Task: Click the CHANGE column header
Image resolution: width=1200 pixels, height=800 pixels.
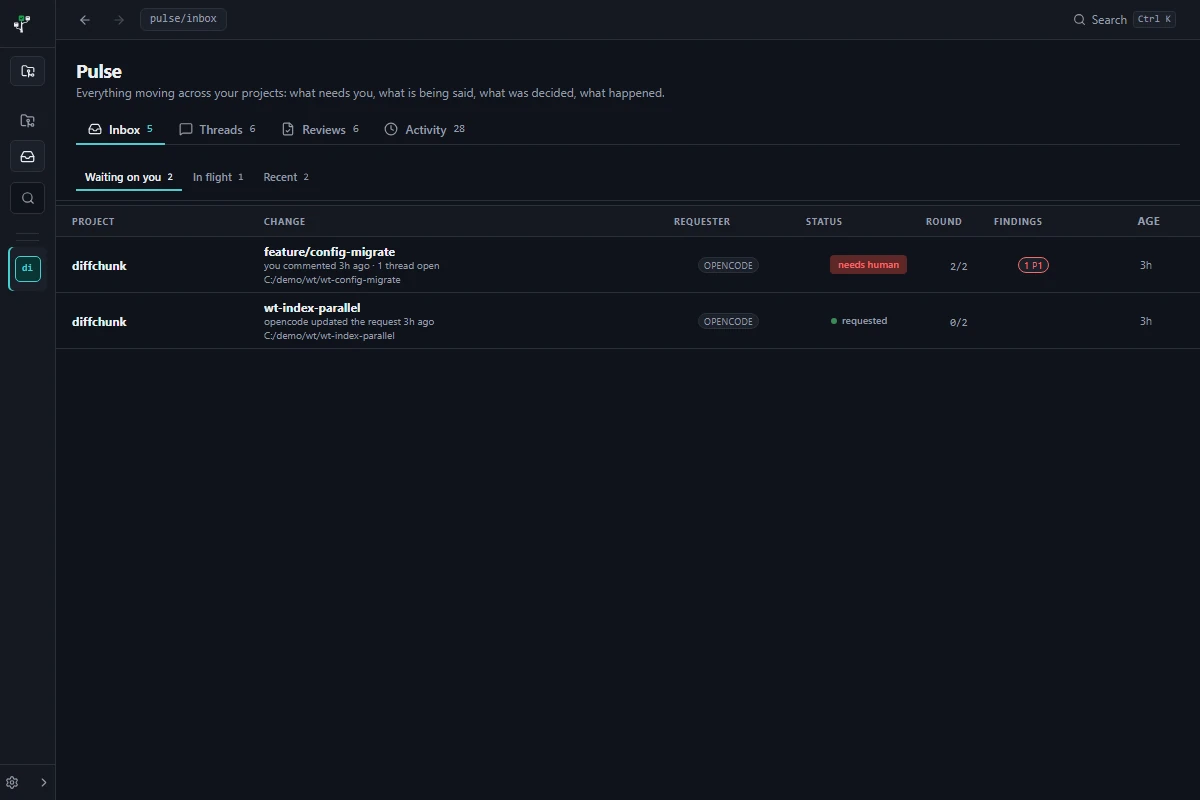Action: point(285,222)
